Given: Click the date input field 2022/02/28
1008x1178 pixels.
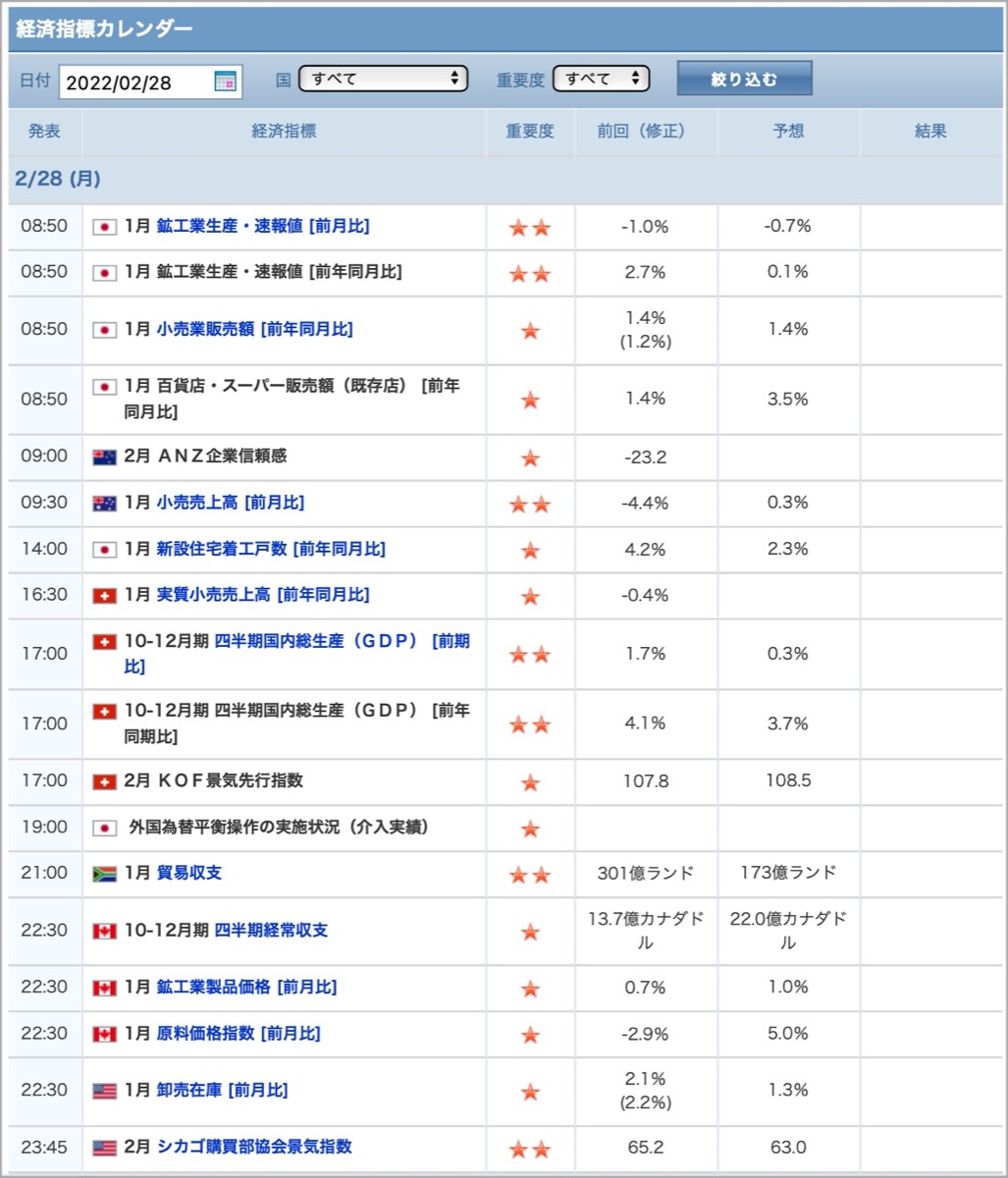Looking at the screenshot, I should tap(150, 81).
